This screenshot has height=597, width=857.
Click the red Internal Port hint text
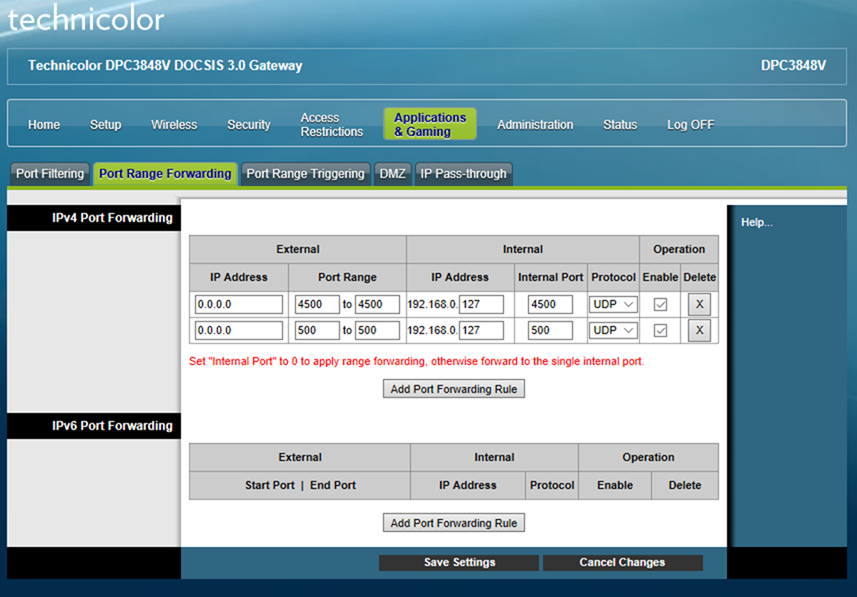(416, 361)
